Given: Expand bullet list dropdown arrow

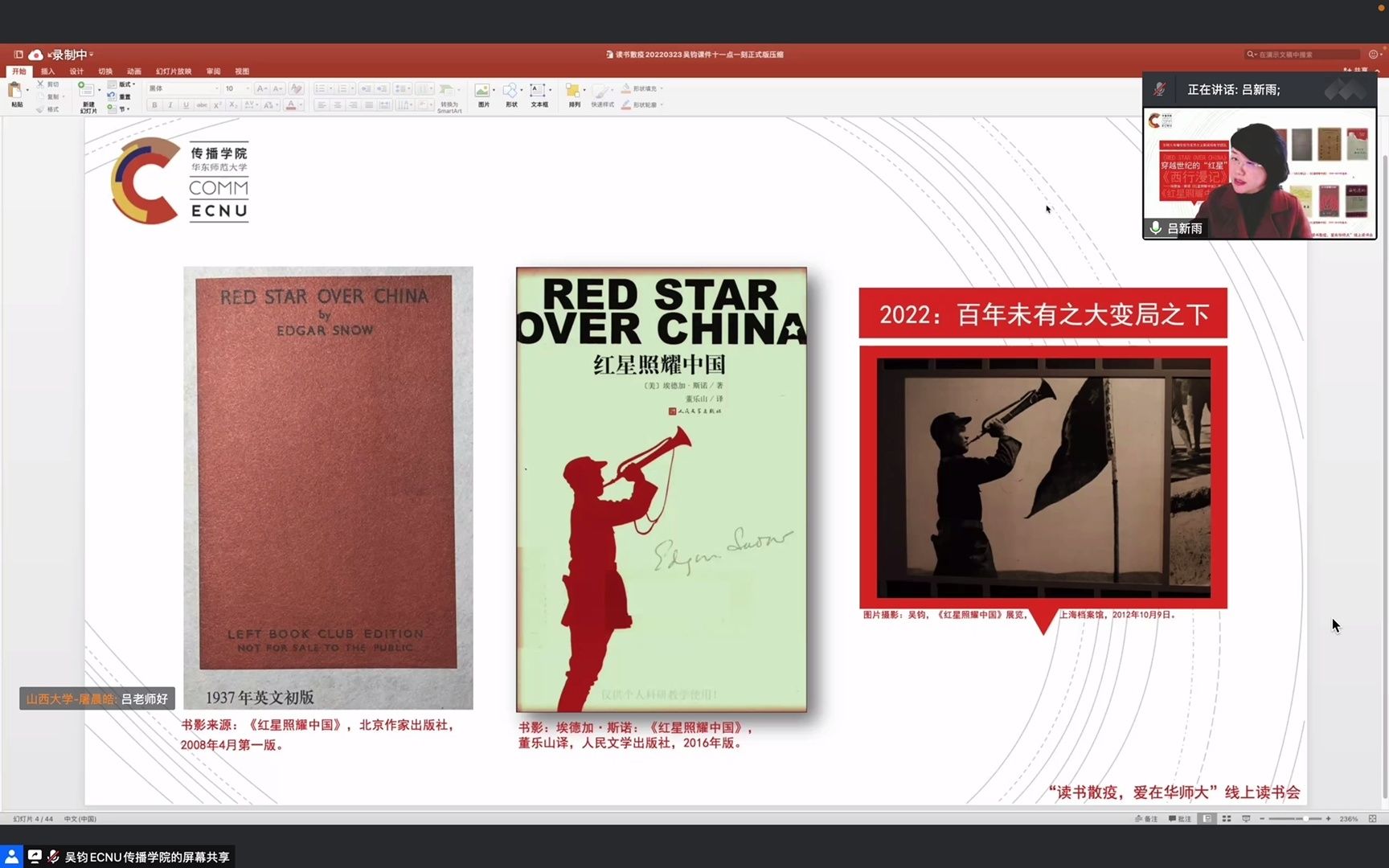Looking at the screenshot, I should [x=331, y=88].
